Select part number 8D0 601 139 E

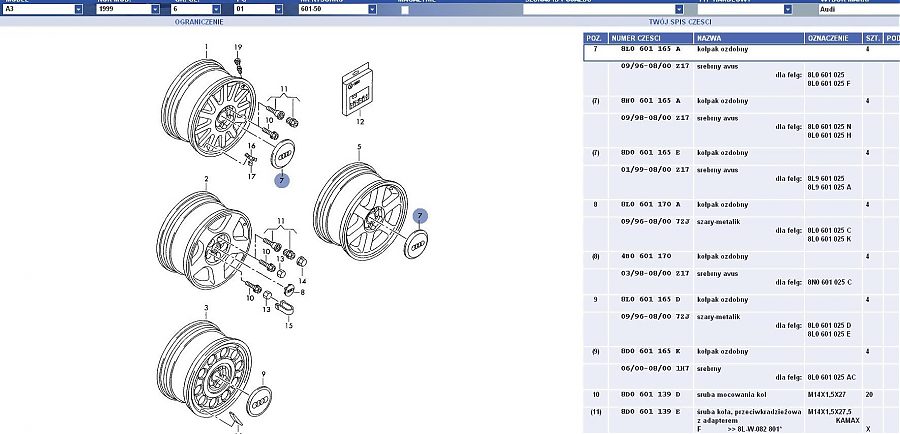(651, 412)
